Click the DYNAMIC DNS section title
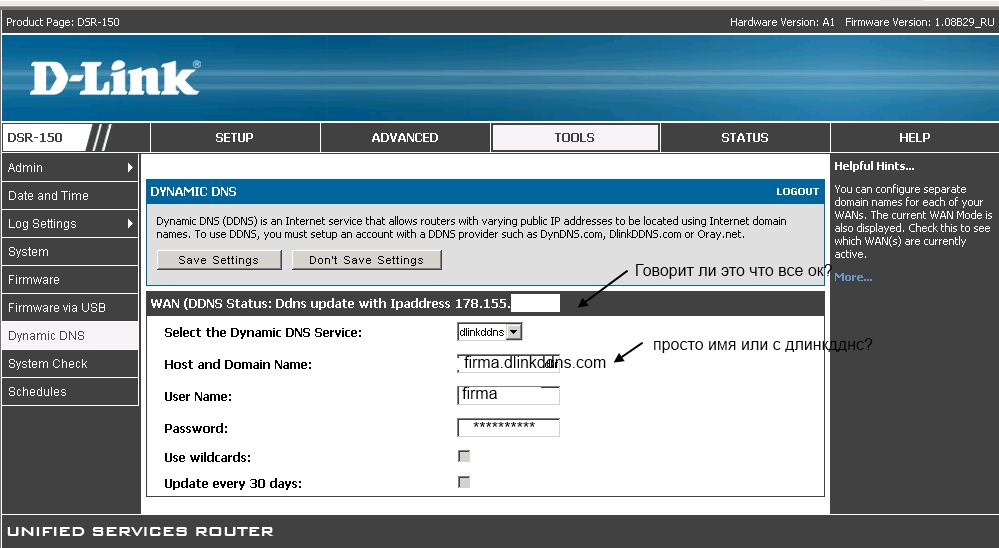 click(x=193, y=192)
